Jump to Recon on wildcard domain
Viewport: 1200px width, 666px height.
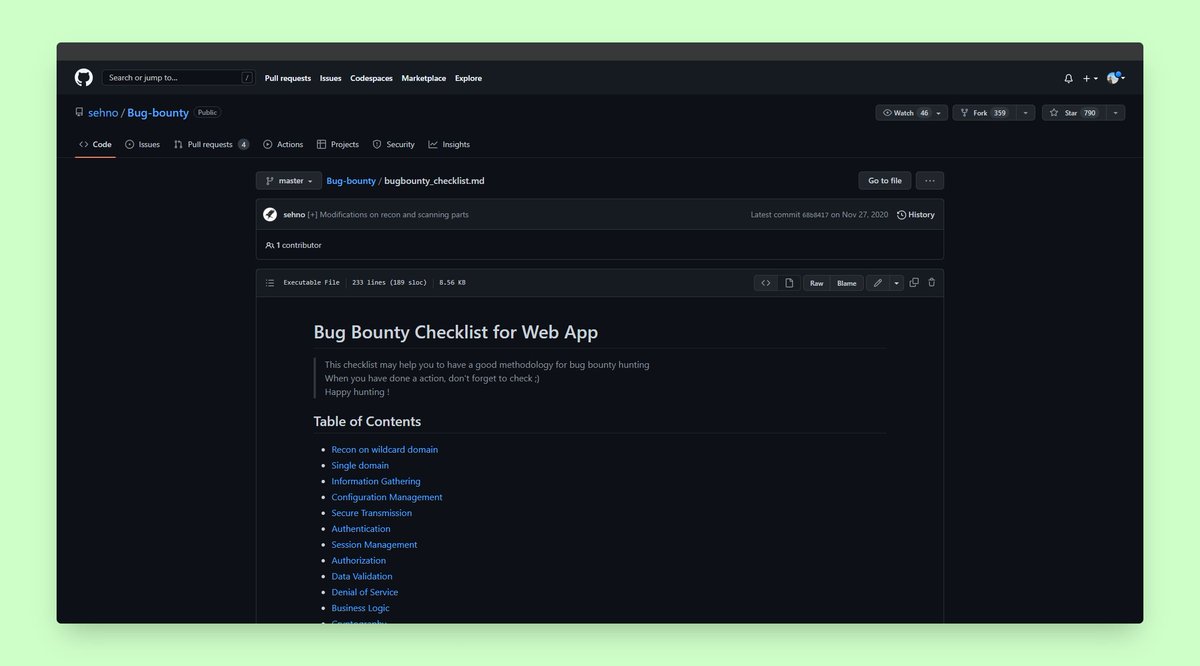(385, 450)
